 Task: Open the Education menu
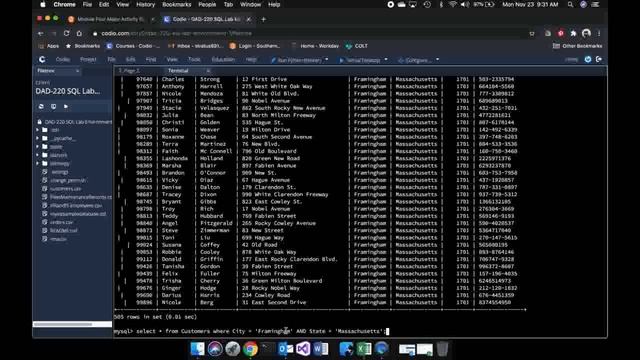(223, 60)
